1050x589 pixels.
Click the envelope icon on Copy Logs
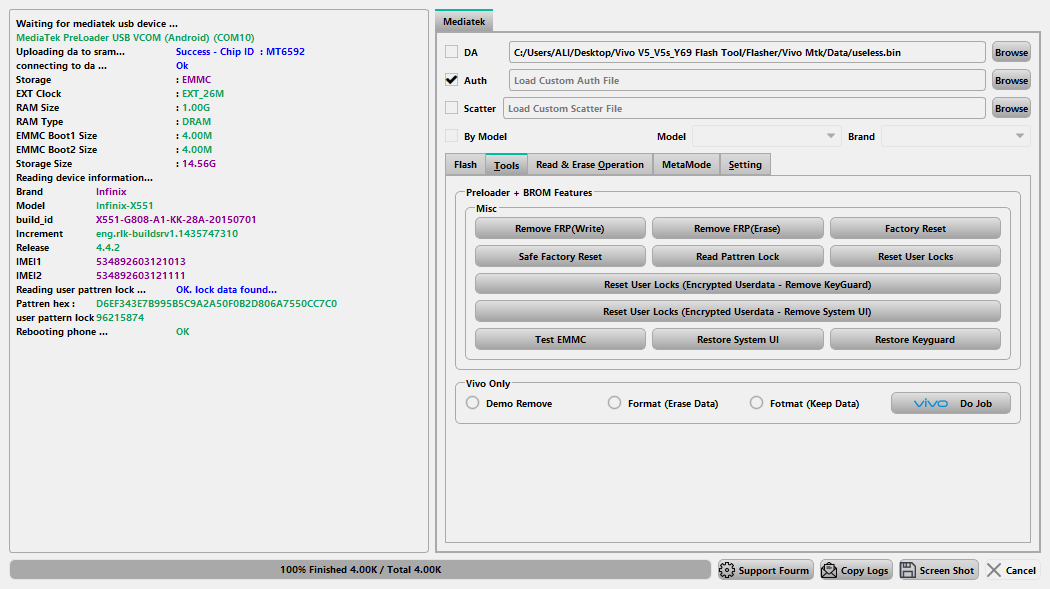tap(829, 570)
